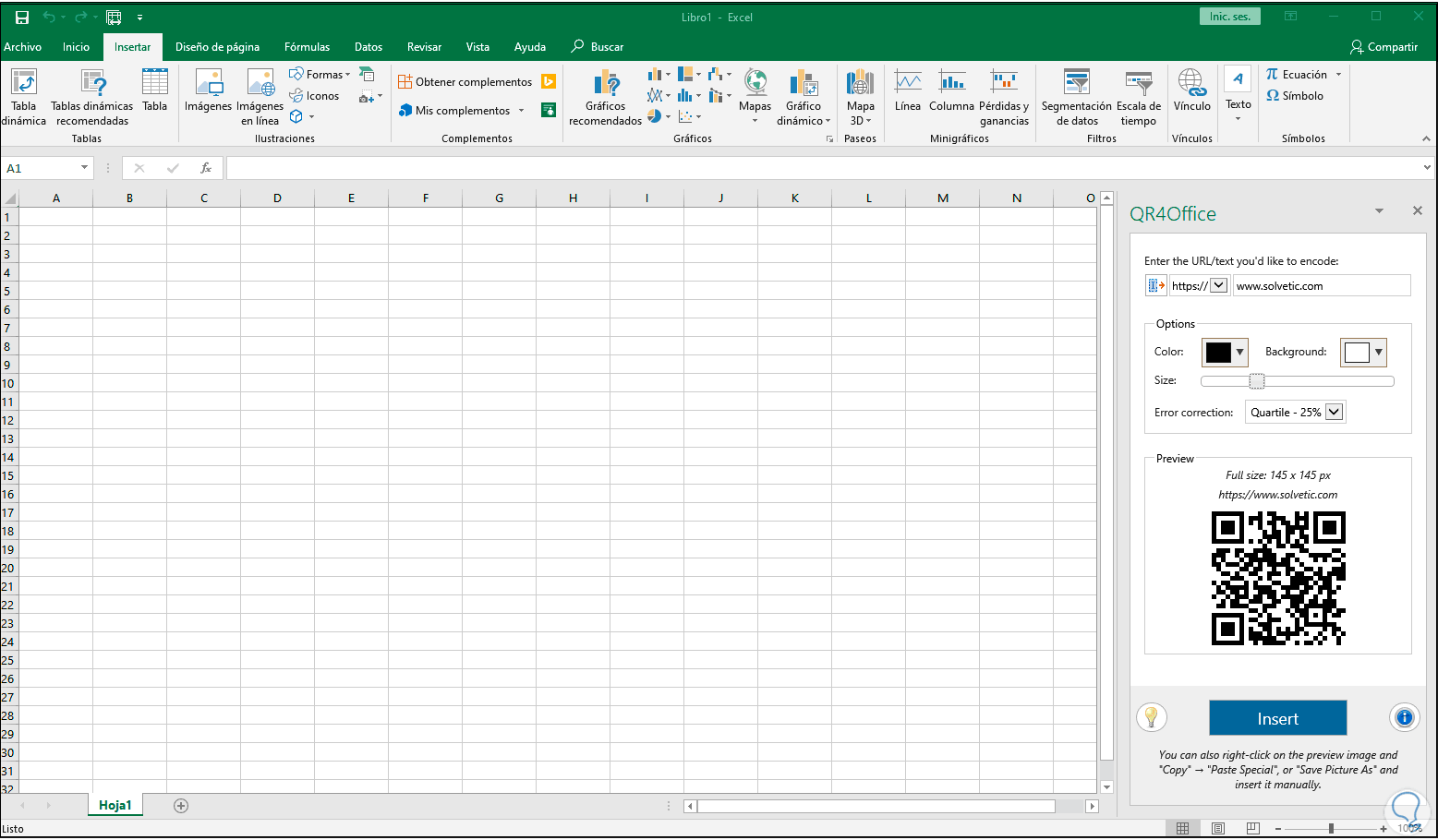The width and height of the screenshot is (1438, 840).
Task: Open Gráficos recomendados
Action: 606,97
